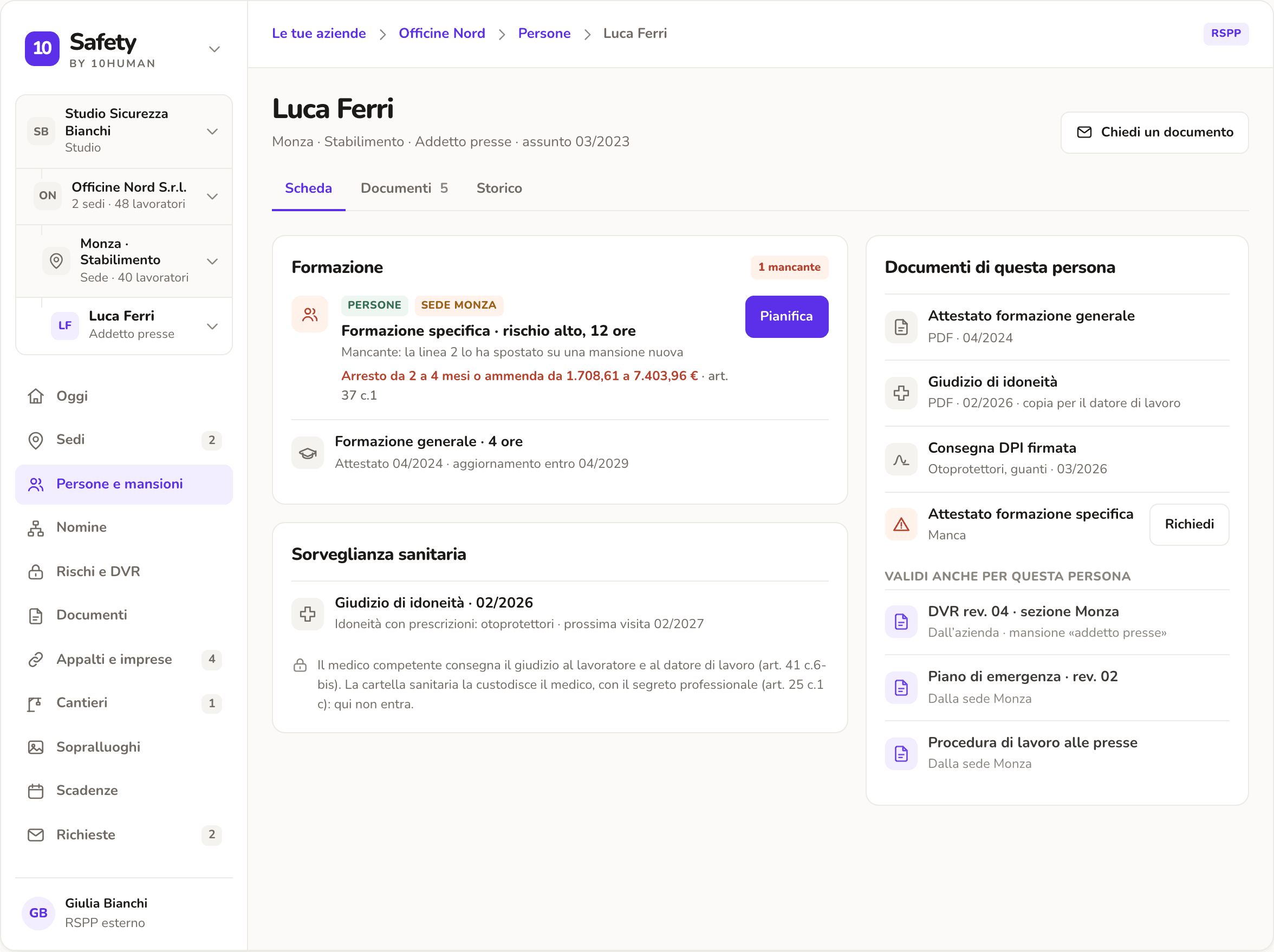Click the Sopralluoghi image icon

tap(36, 747)
